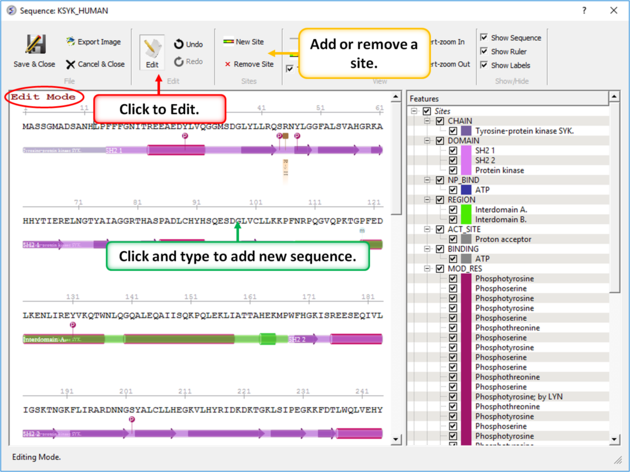
Task: Uncheck the MOD_RES feature checkbox
Action: [x=440, y=269]
